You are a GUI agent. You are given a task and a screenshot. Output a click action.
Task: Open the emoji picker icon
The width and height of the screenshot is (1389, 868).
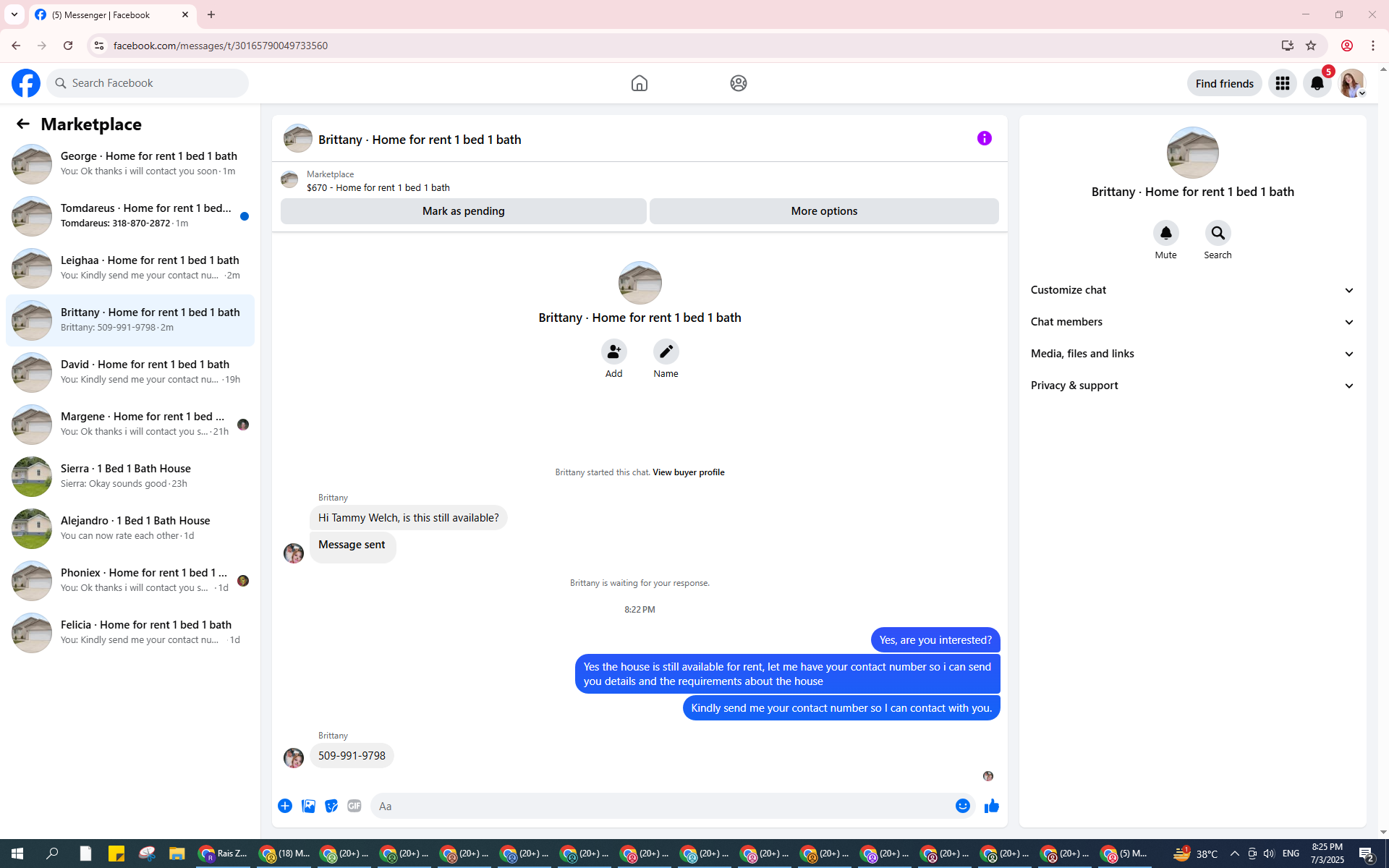(962, 806)
